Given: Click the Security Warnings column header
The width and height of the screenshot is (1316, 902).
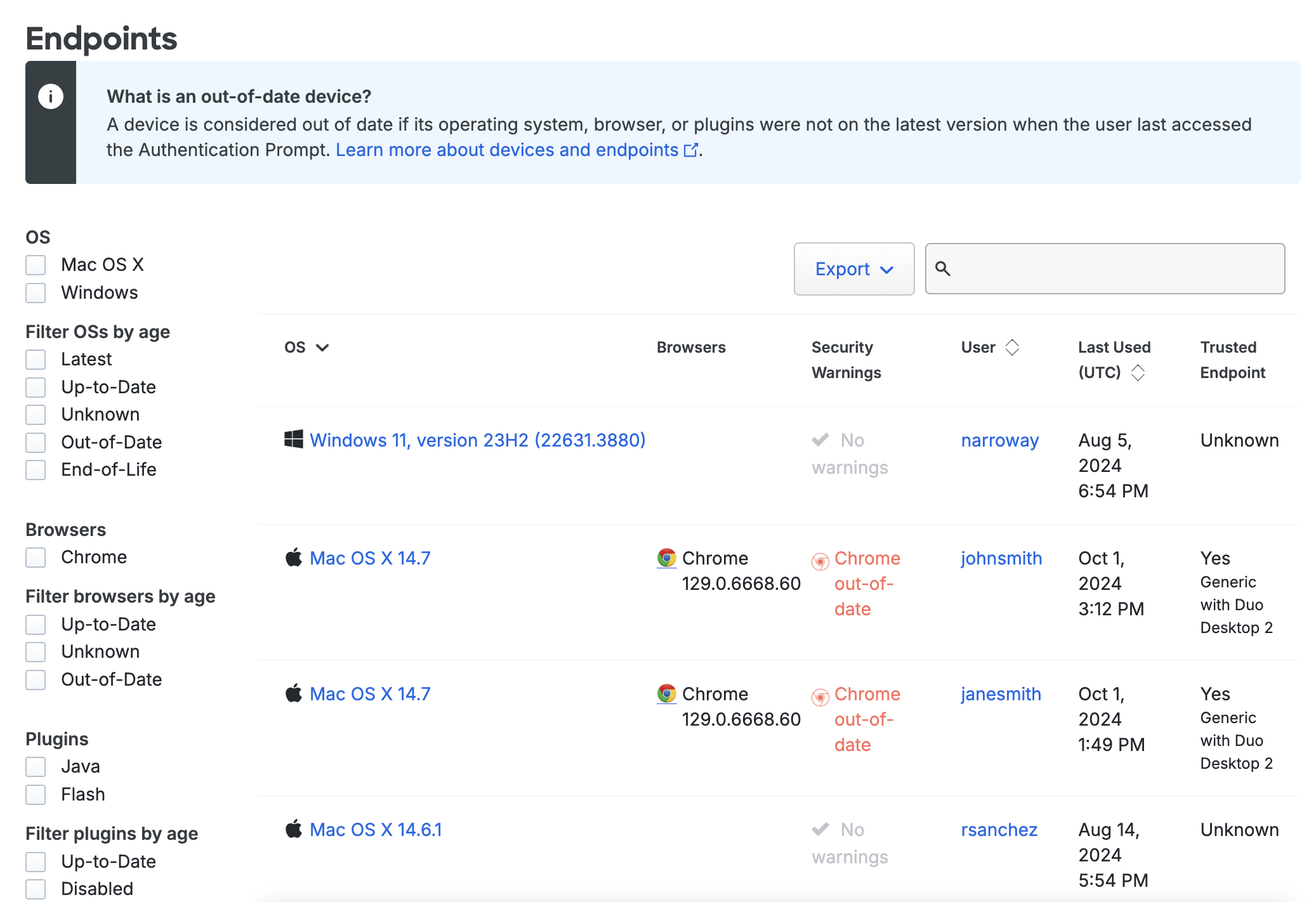Looking at the screenshot, I should (846, 360).
